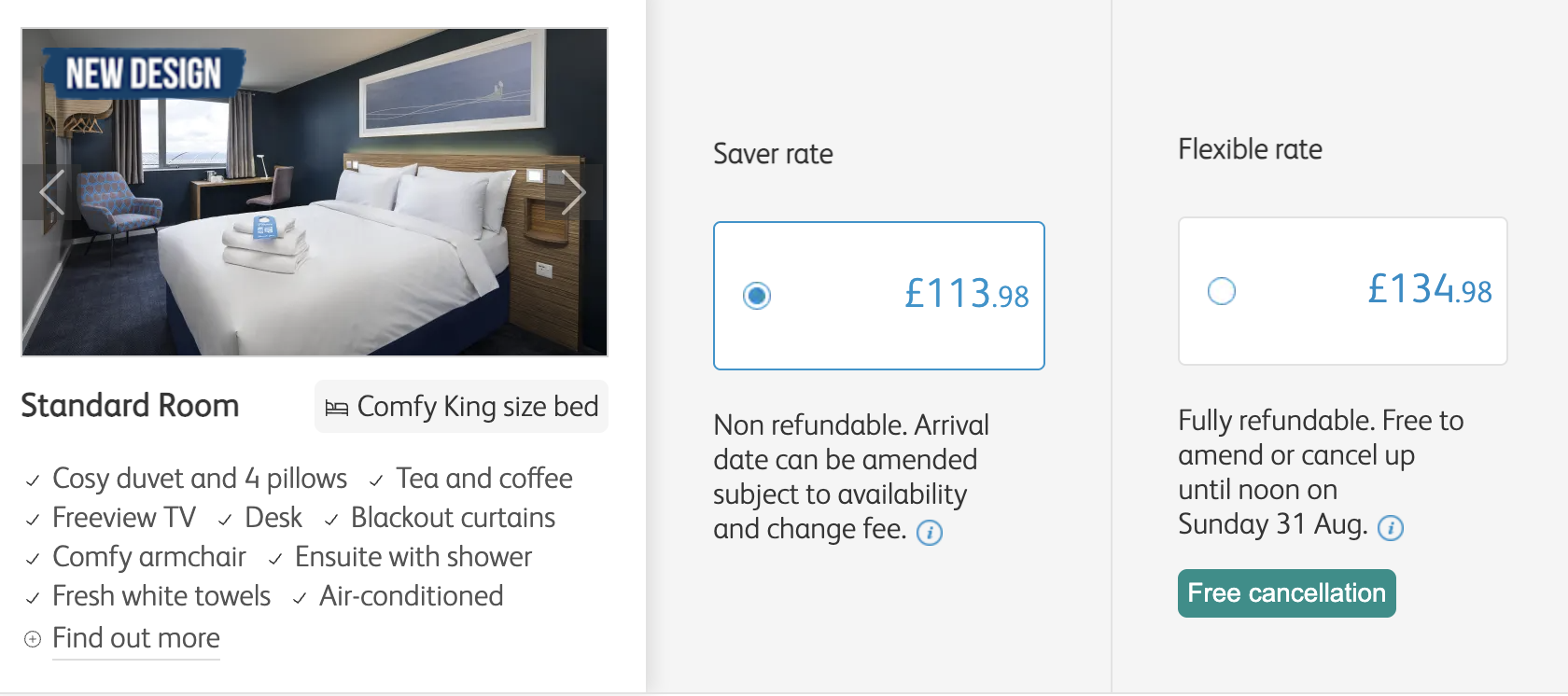
Task: Click the Standard Room heading
Action: [x=130, y=406]
